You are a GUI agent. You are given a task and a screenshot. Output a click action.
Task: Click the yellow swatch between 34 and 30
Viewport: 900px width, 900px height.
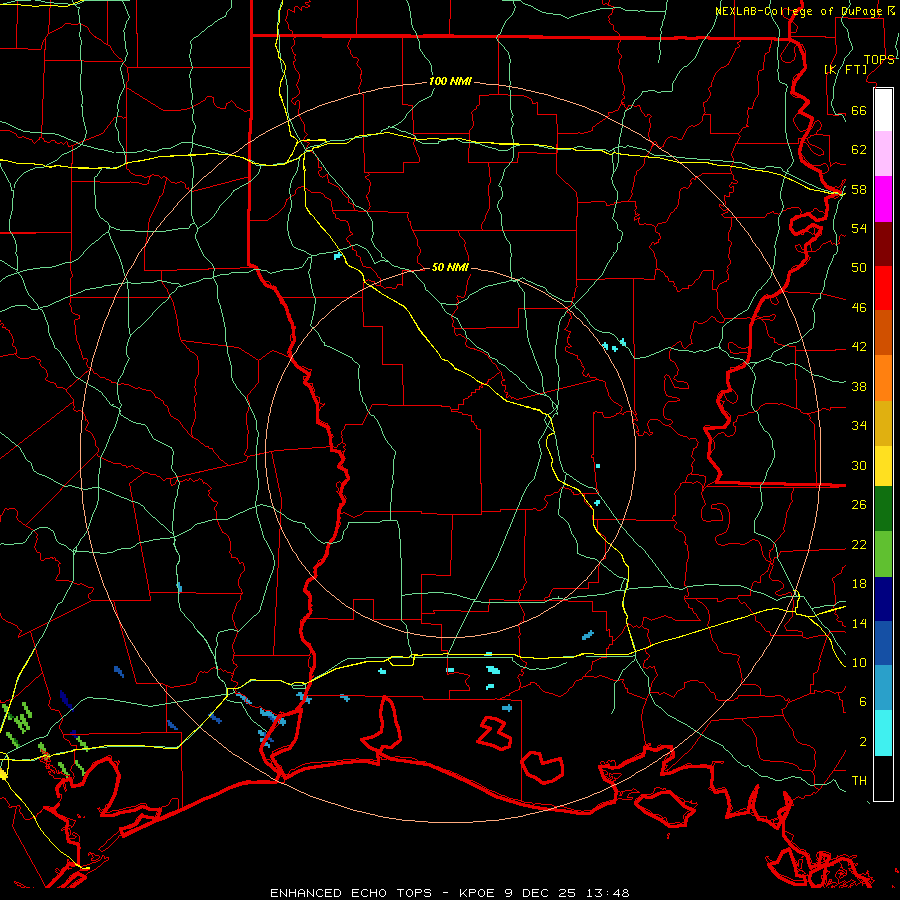883,466
